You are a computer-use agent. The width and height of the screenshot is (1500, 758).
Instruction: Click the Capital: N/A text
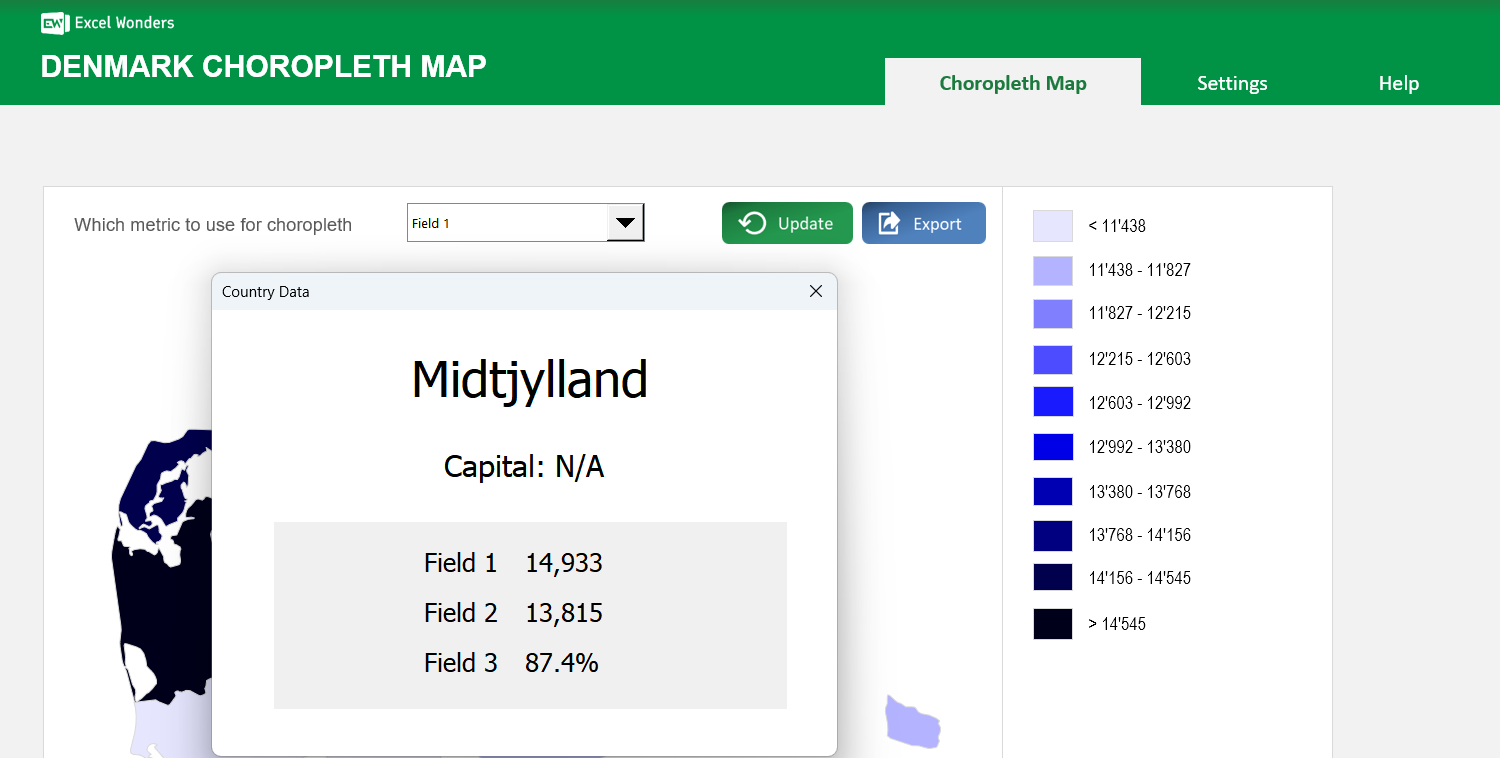(523, 466)
